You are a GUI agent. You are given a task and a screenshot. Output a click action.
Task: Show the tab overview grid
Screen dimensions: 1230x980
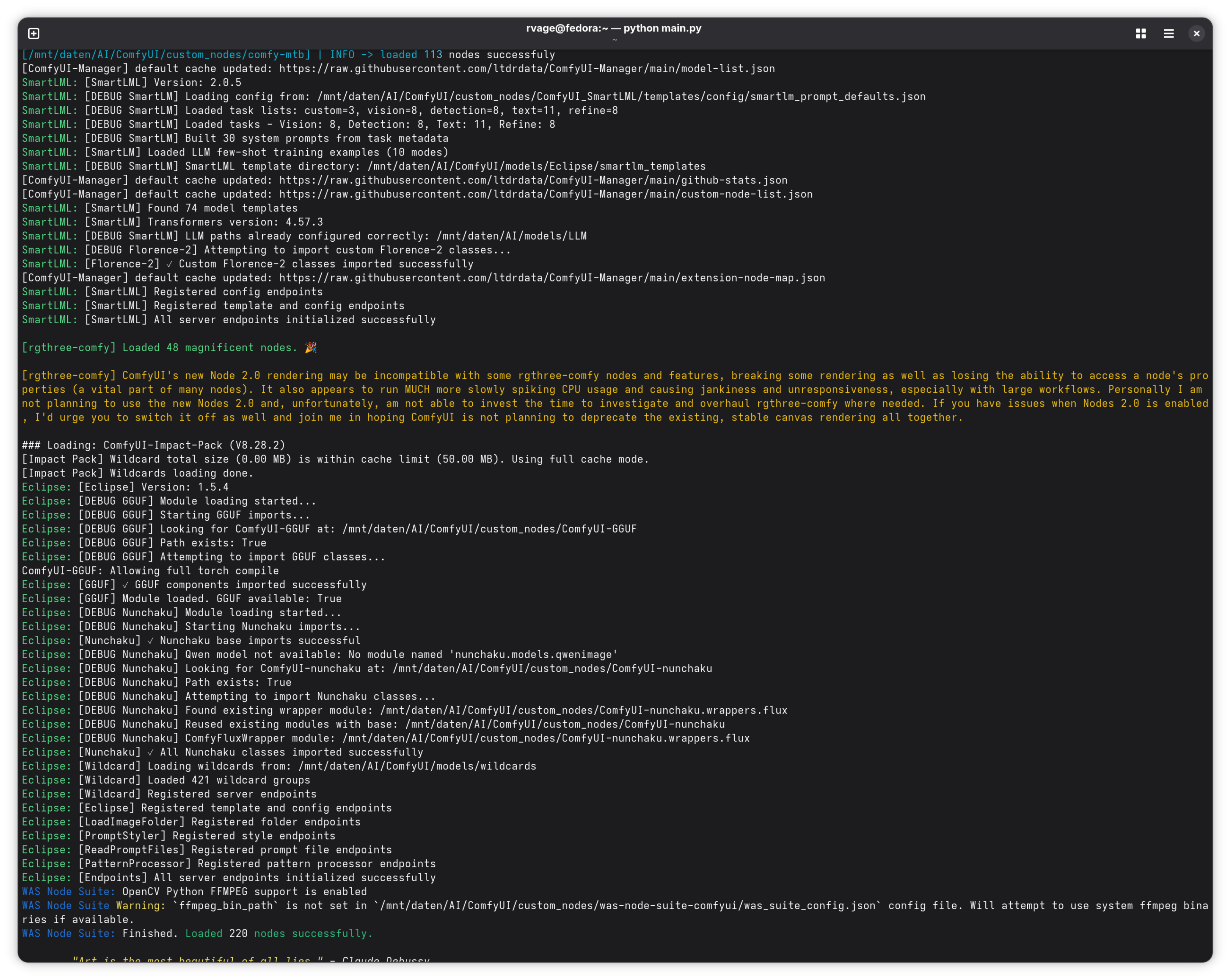click(1140, 34)
